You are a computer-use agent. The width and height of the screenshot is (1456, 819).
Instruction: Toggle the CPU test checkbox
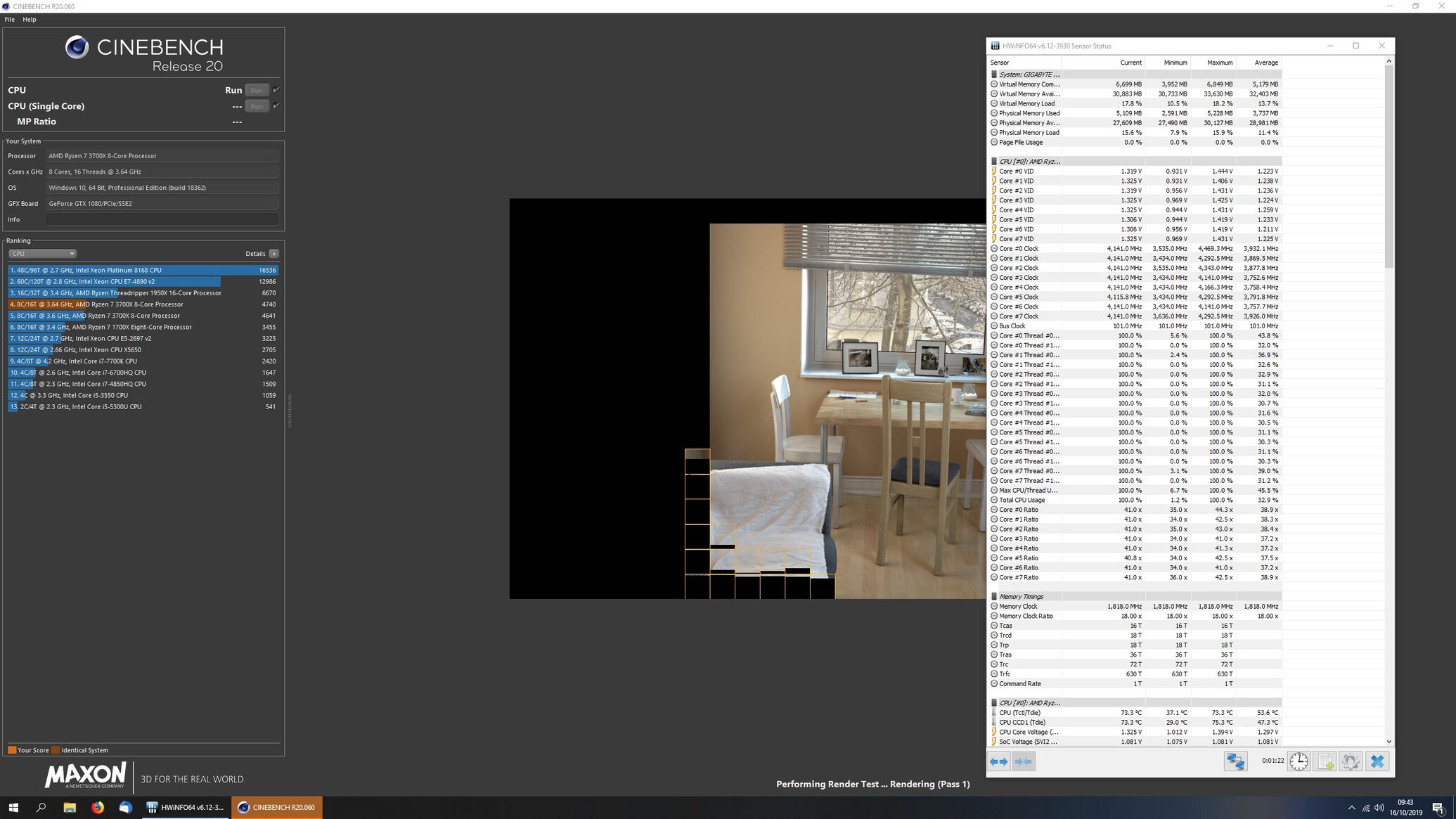coord(276,89)
